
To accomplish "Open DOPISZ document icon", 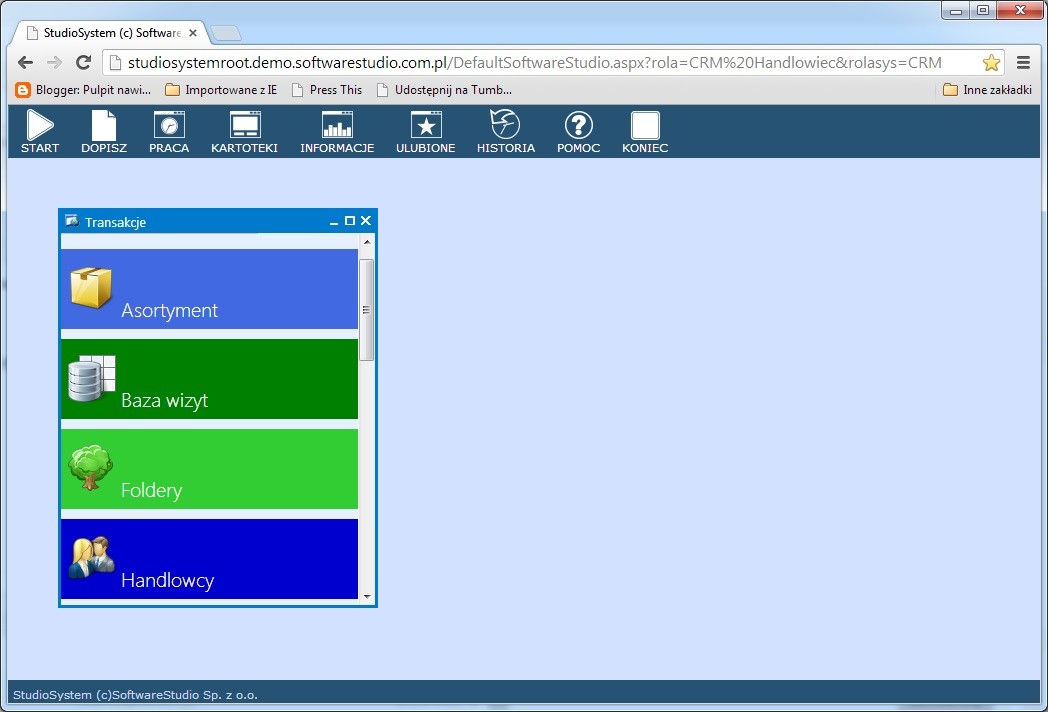I will pos(104,125).
